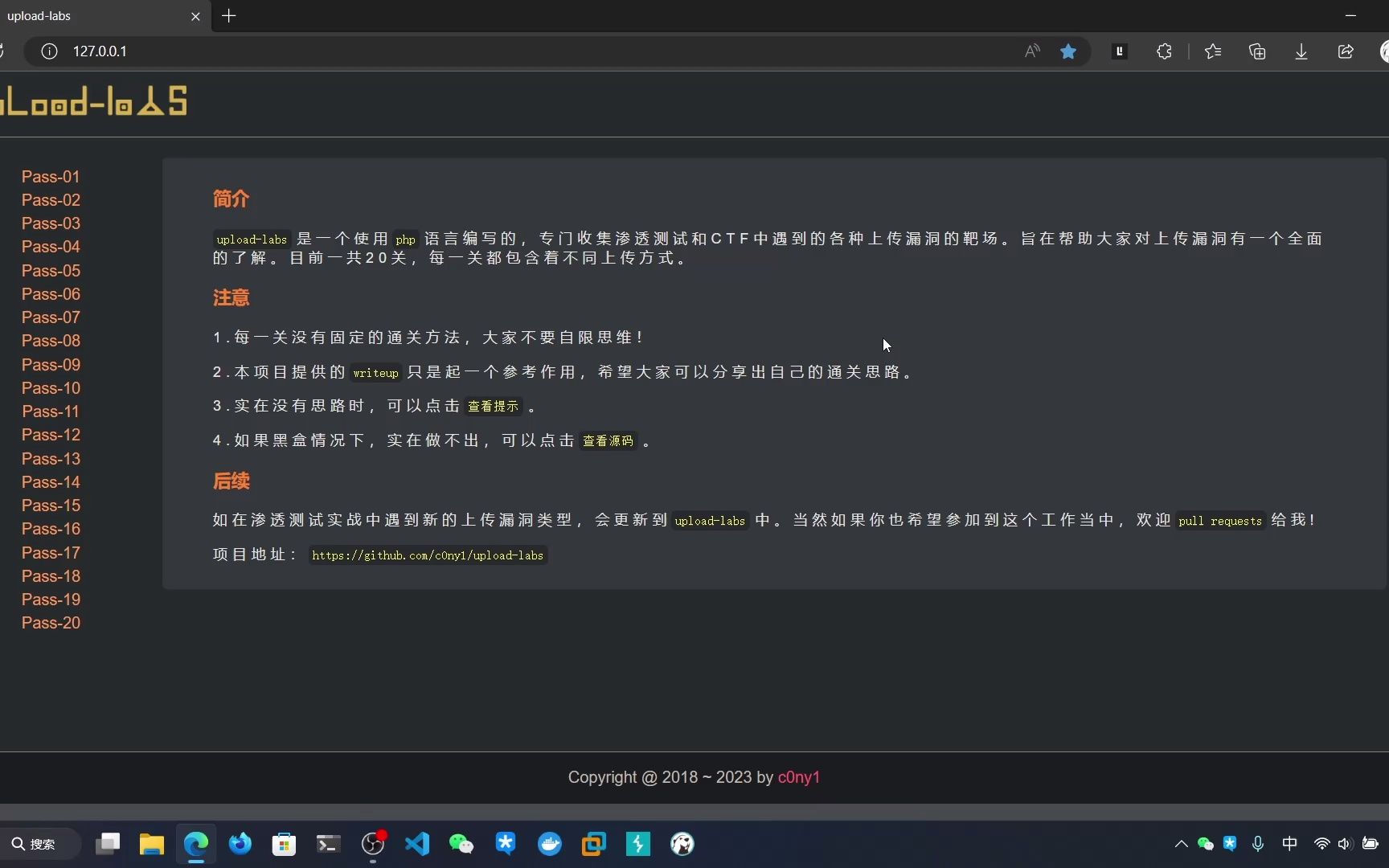Go to Pass-08 level
The image size is (1389, 868).
pos(51,341)
